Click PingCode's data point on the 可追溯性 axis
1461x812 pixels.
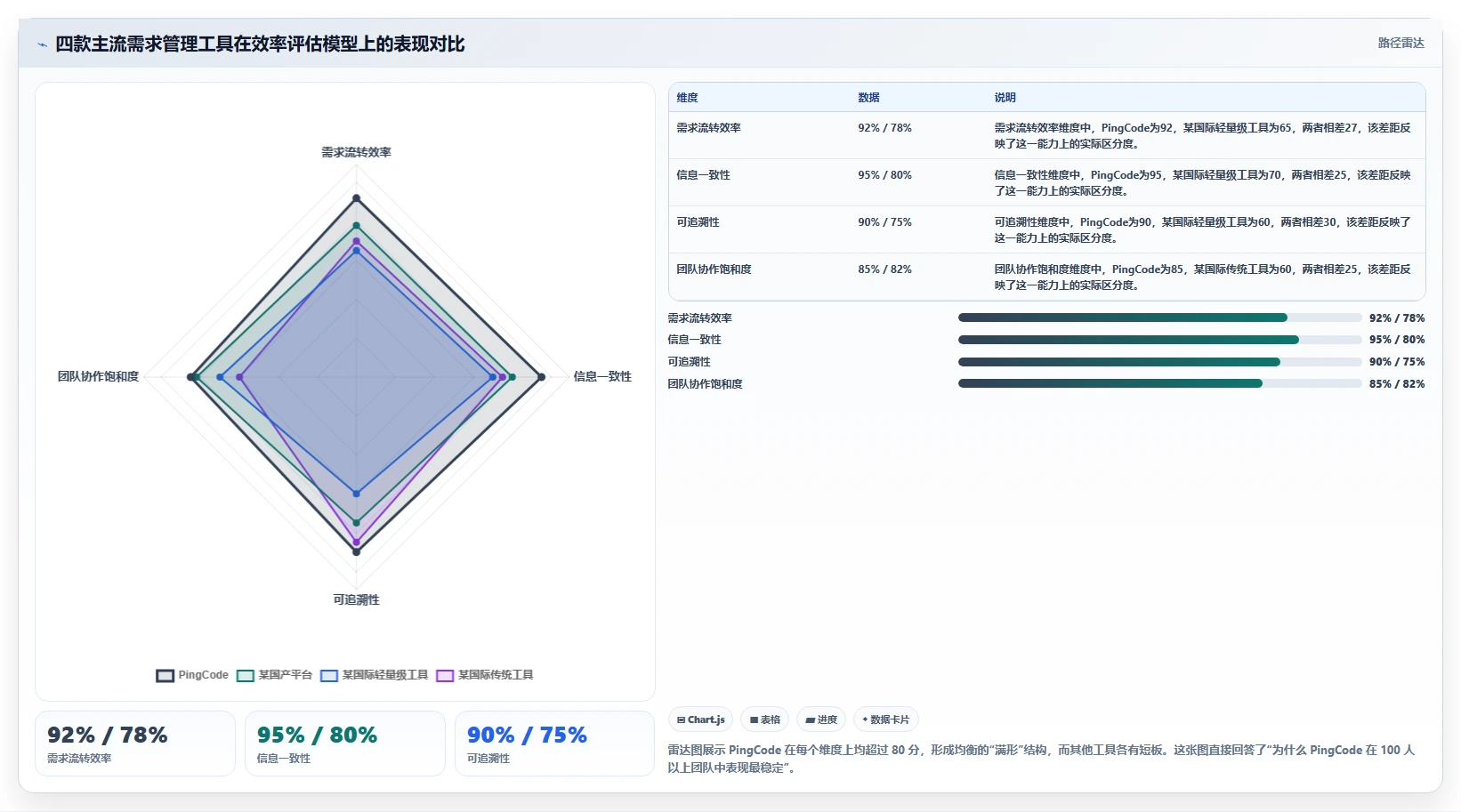point(356,551)
